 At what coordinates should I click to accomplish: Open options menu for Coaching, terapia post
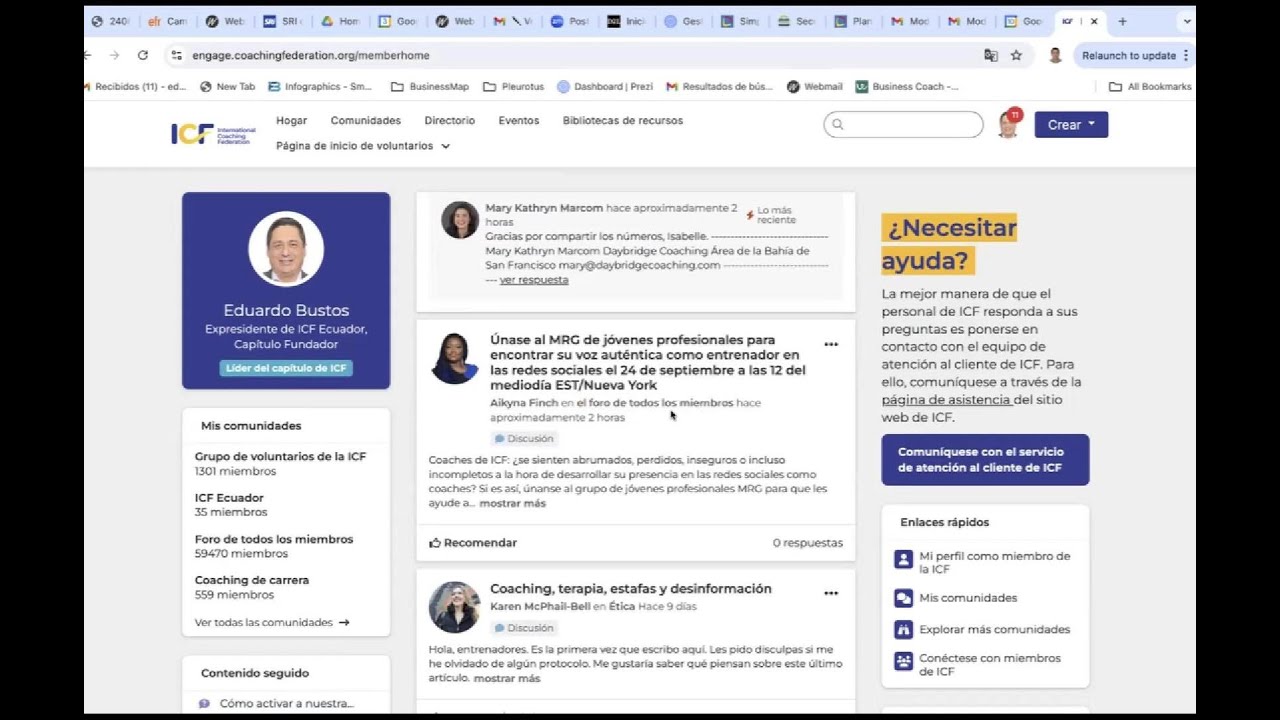tap(831, 593)
